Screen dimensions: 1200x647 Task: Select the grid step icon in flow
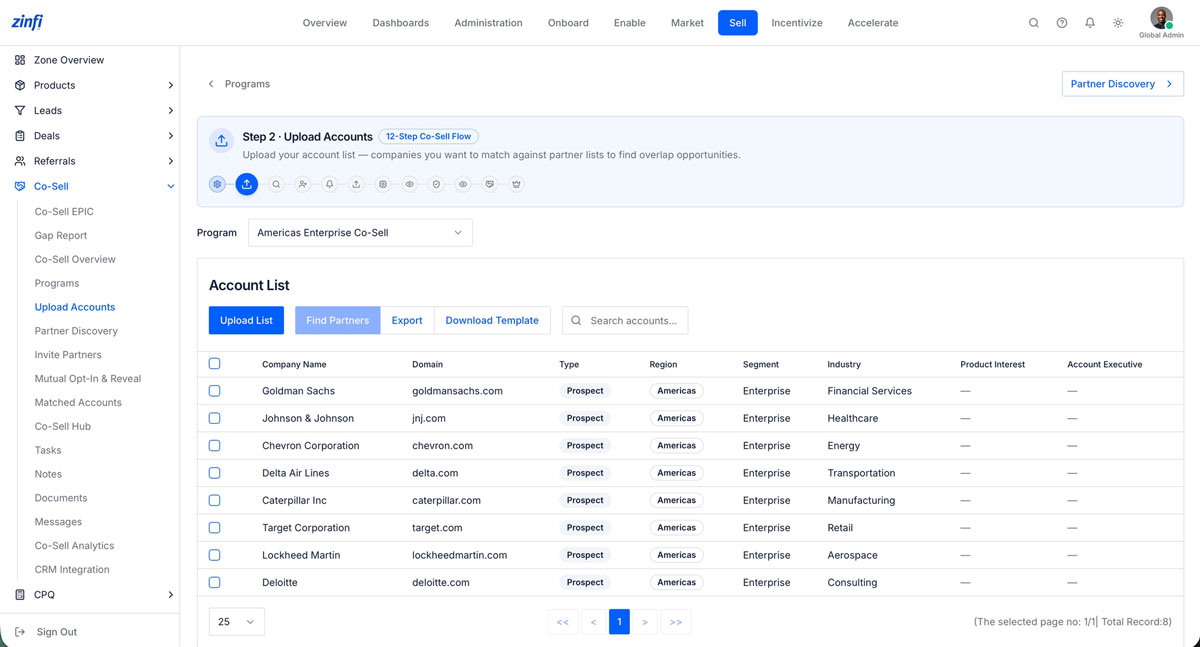[x=383, y=184]
